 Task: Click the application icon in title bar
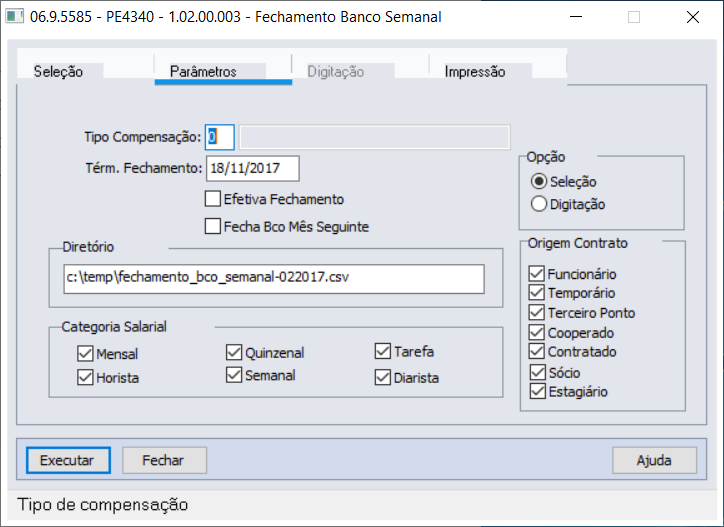coord(14,17)
